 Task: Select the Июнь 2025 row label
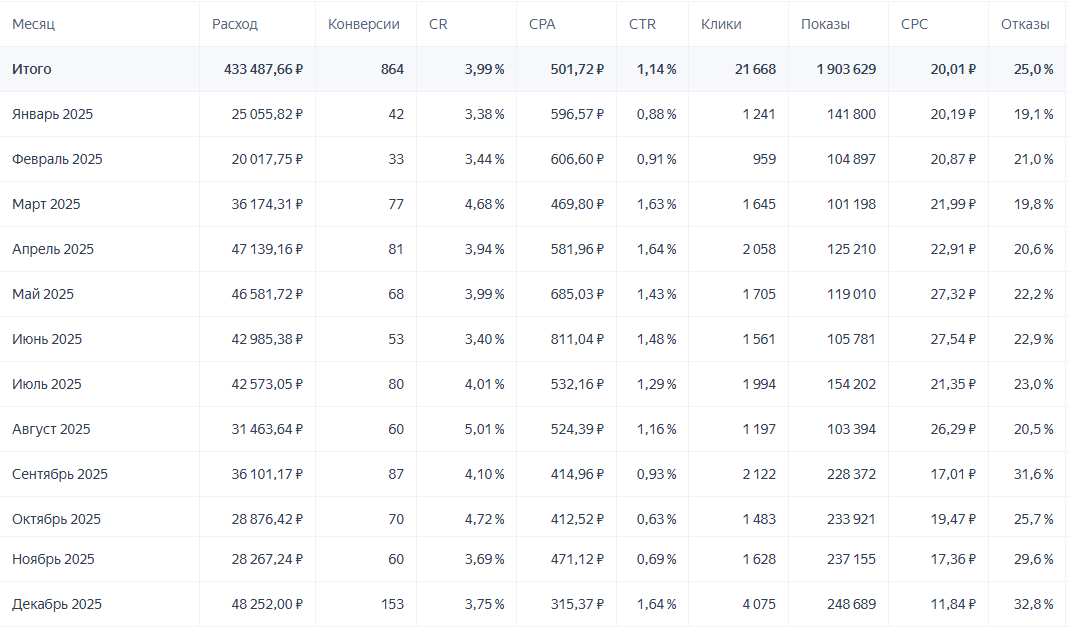point(47,339)
